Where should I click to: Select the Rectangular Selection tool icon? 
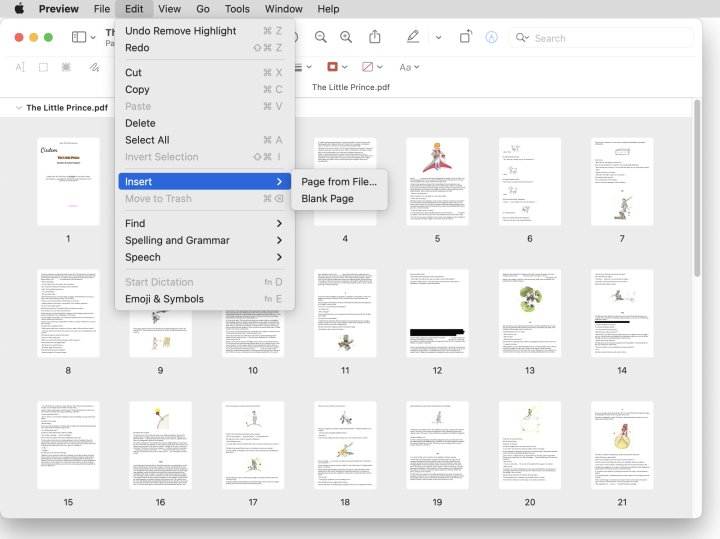[x=43, y=67]
